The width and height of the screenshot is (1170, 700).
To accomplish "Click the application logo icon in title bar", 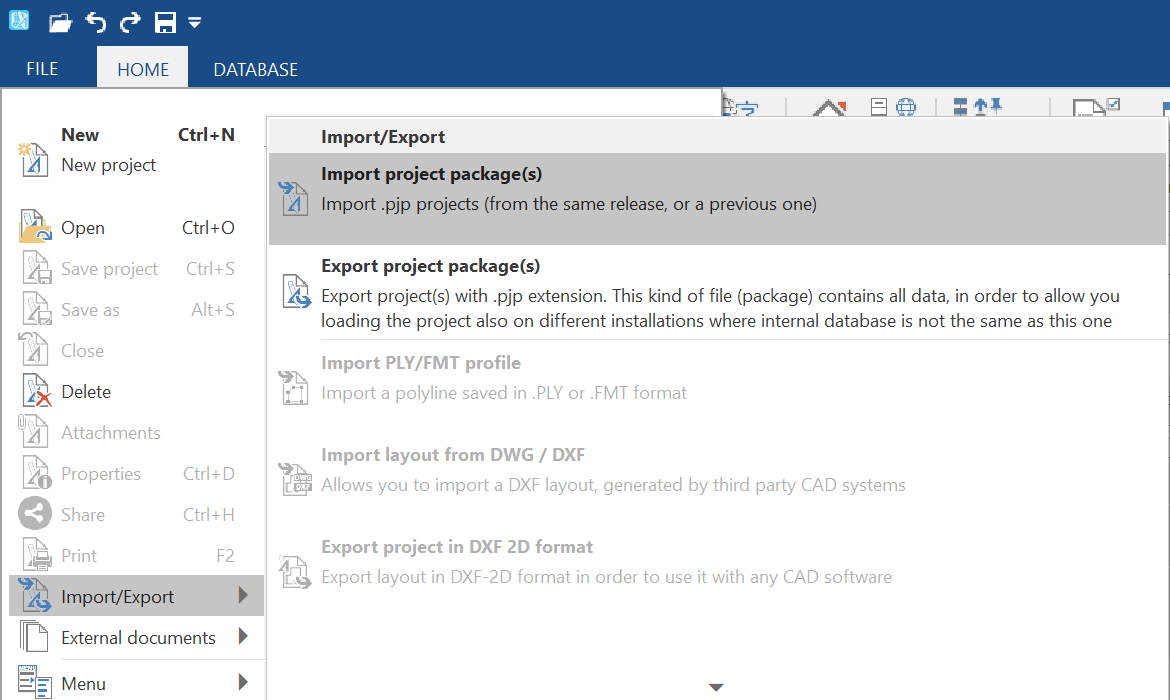I will [19, 20].
